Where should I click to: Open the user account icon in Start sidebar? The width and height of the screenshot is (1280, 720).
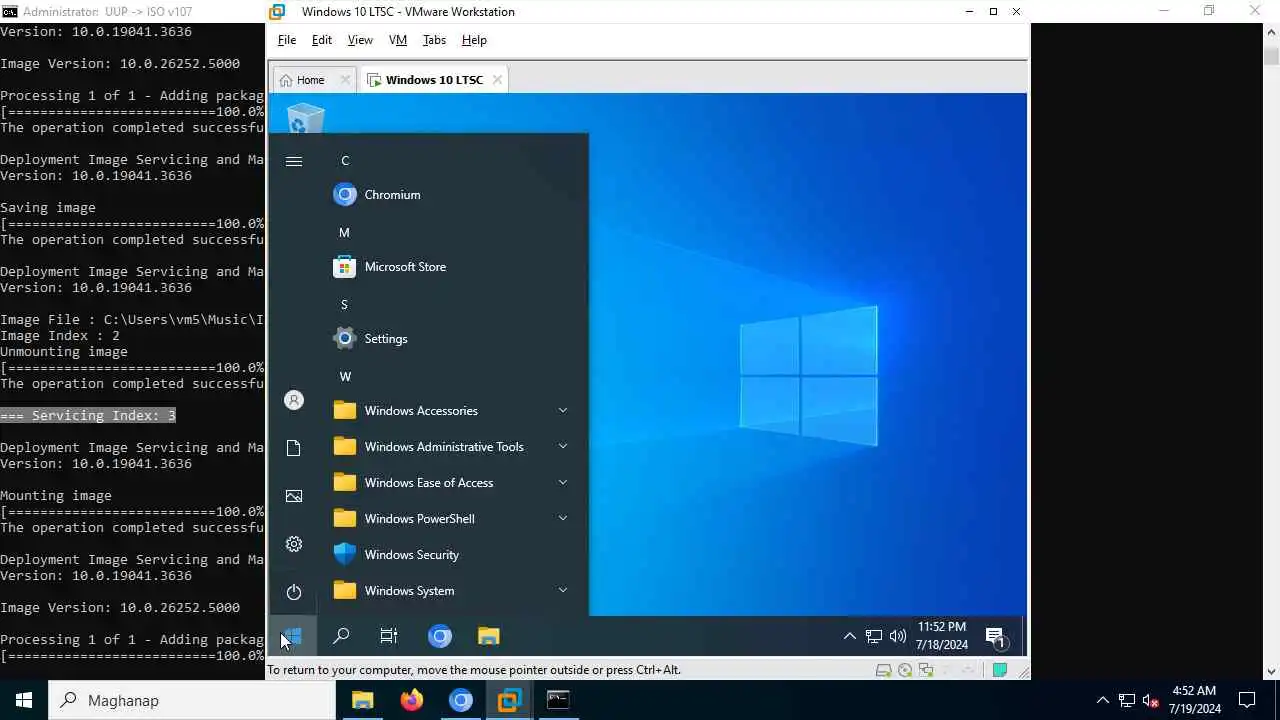(x=294, y=400)
